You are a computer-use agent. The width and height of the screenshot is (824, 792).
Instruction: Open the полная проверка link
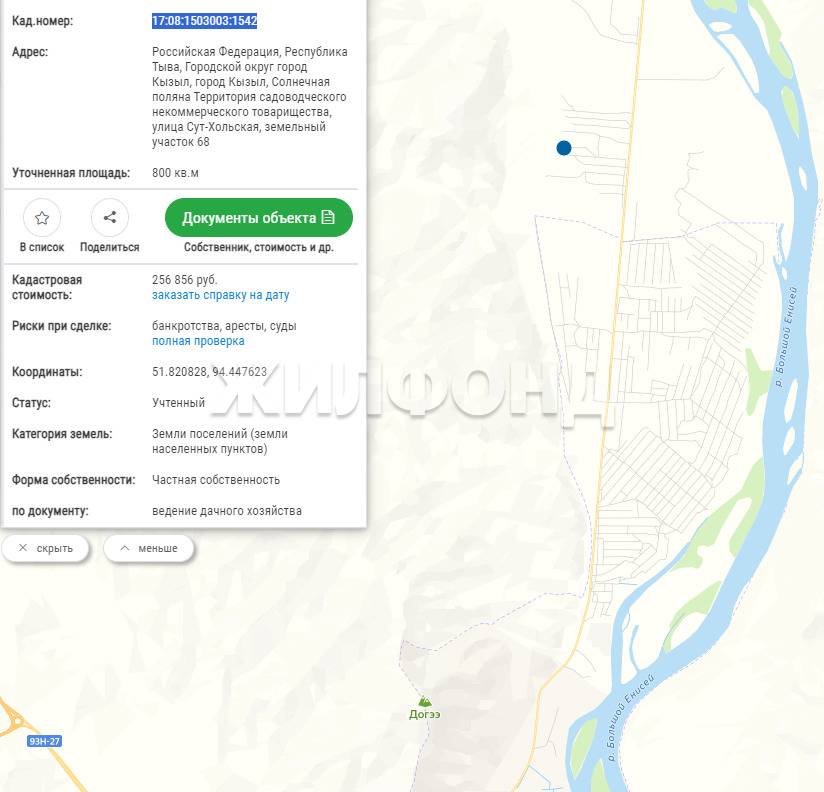coord(198,341)
